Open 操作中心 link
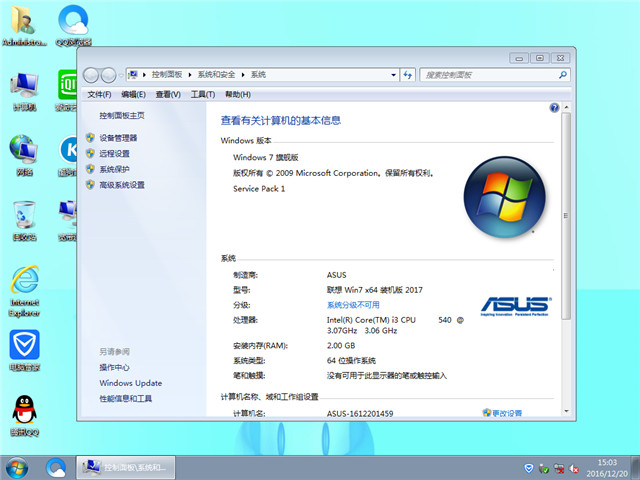 [114, 367]
